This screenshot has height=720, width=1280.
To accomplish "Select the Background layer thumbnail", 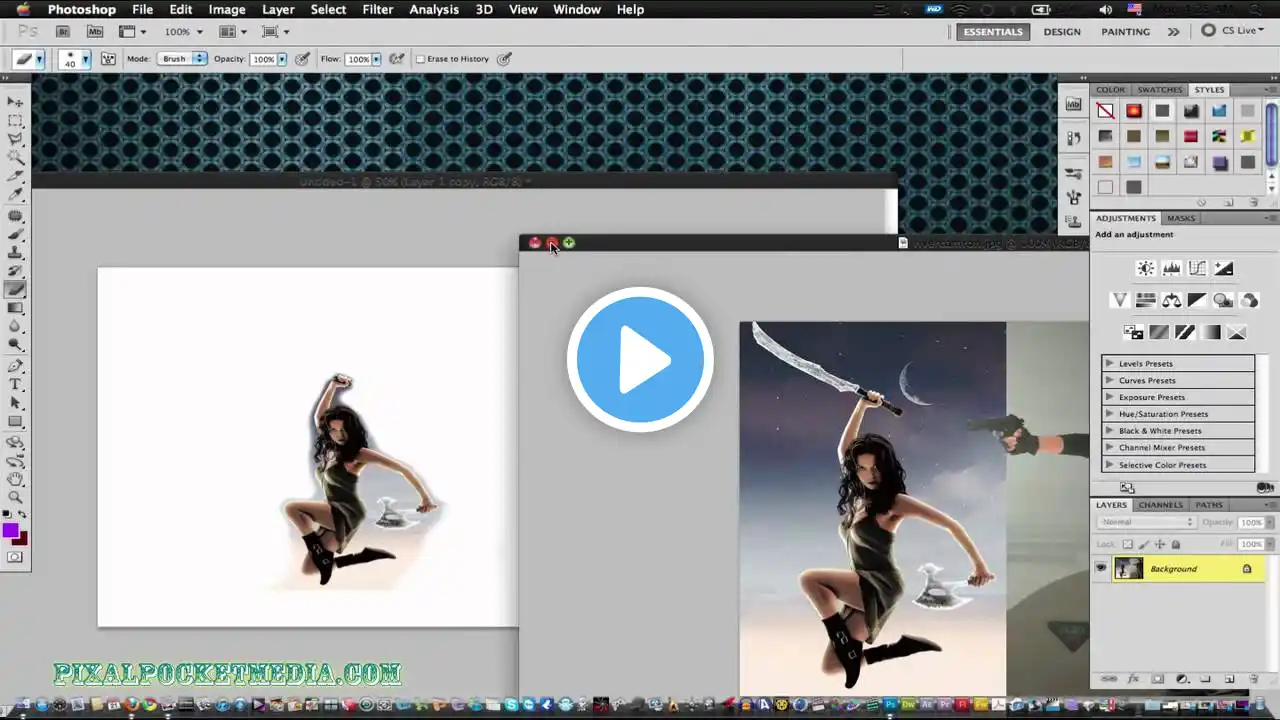I will point(1128,568).
